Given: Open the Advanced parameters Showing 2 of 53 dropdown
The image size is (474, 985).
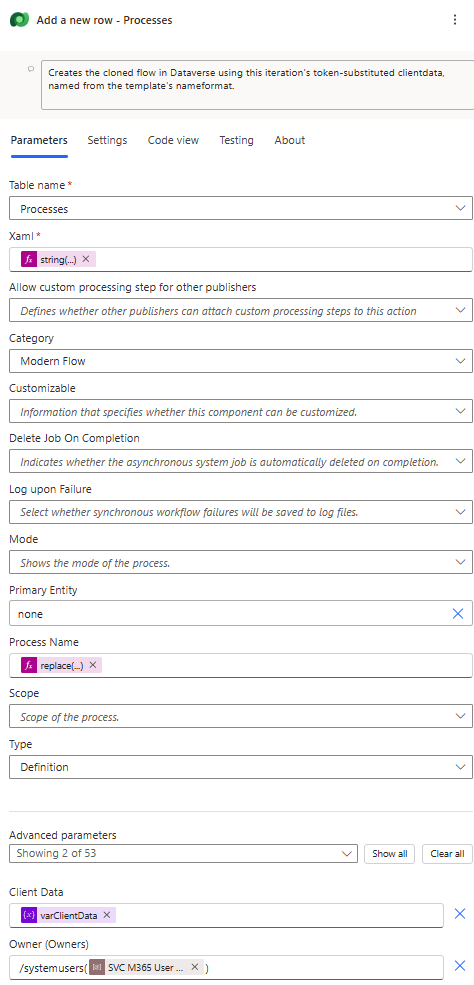Looking at the screenshot, I should tap(183, 853).
